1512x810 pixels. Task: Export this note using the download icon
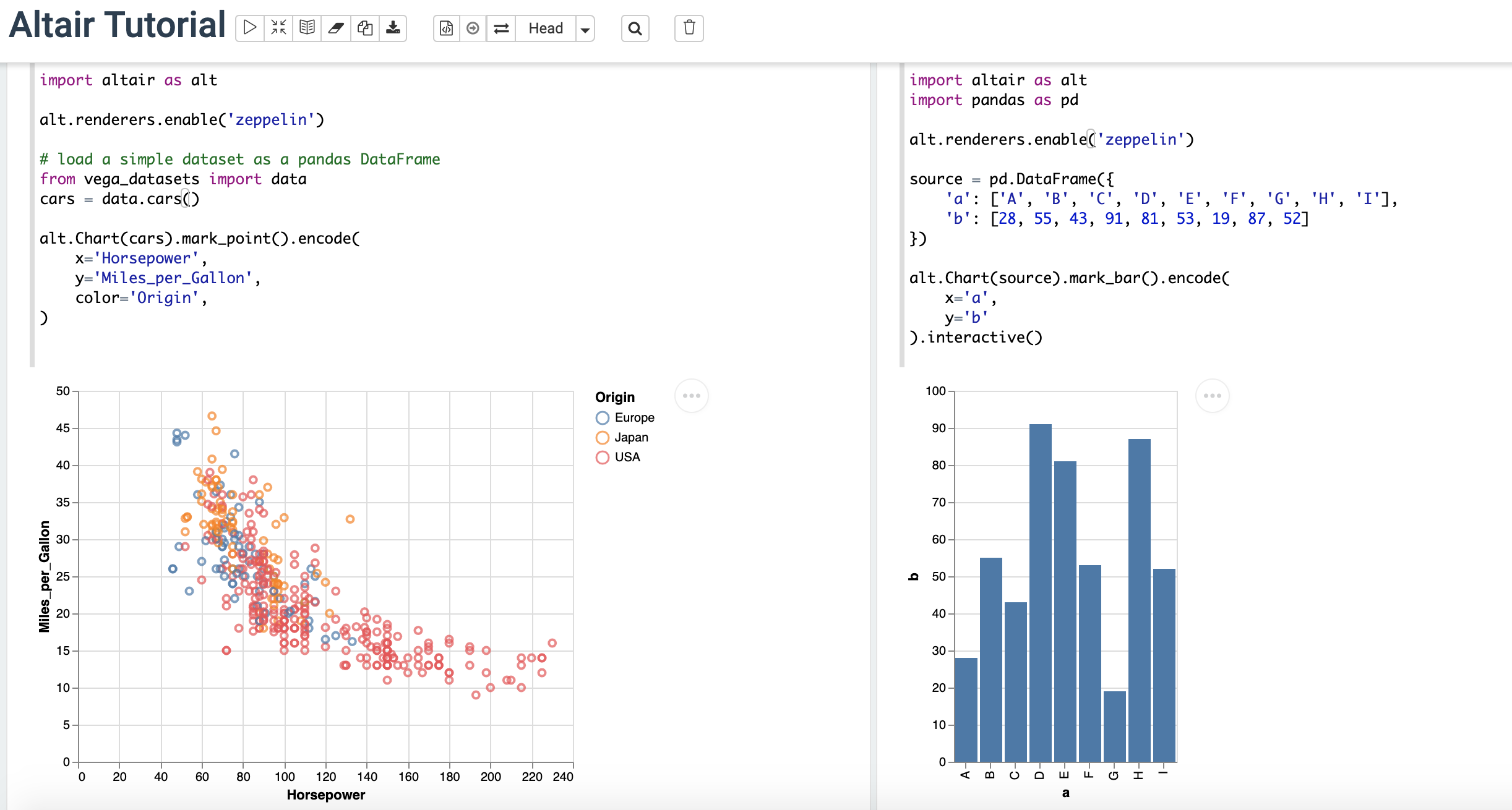[x=393, y=28]
